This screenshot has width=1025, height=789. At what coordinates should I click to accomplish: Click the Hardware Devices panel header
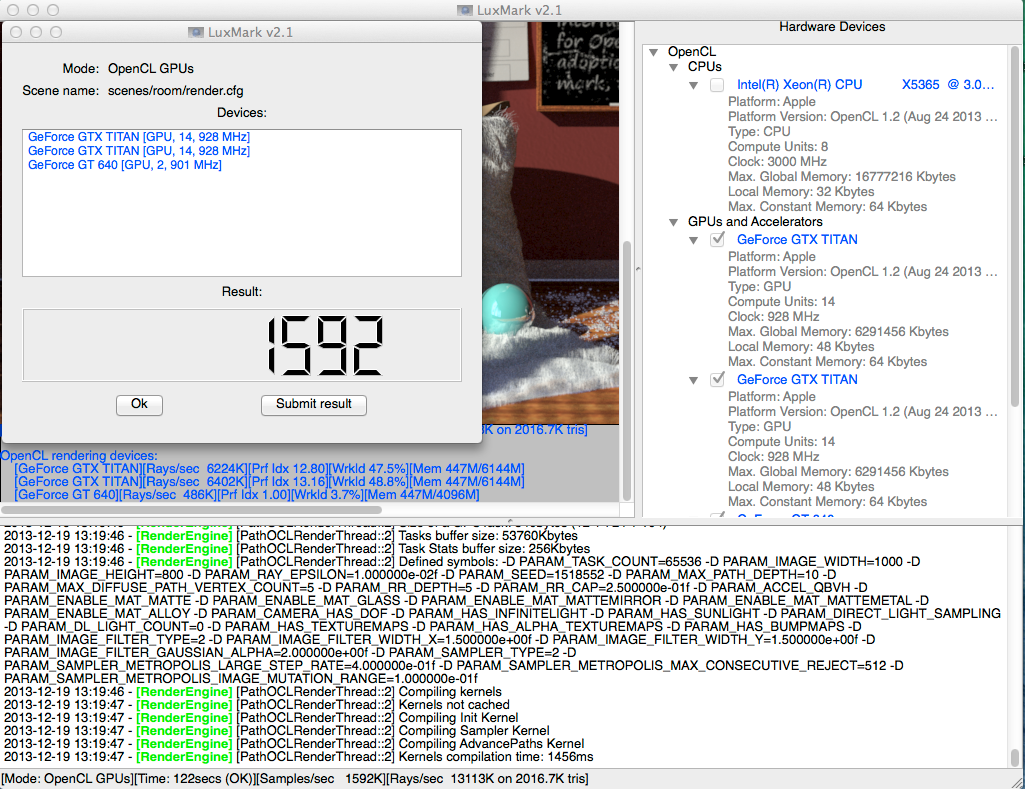(x=832, y=27)
